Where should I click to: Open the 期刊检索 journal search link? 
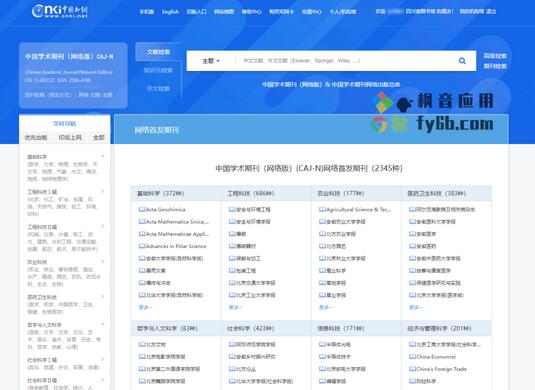(x=495, y=66)
